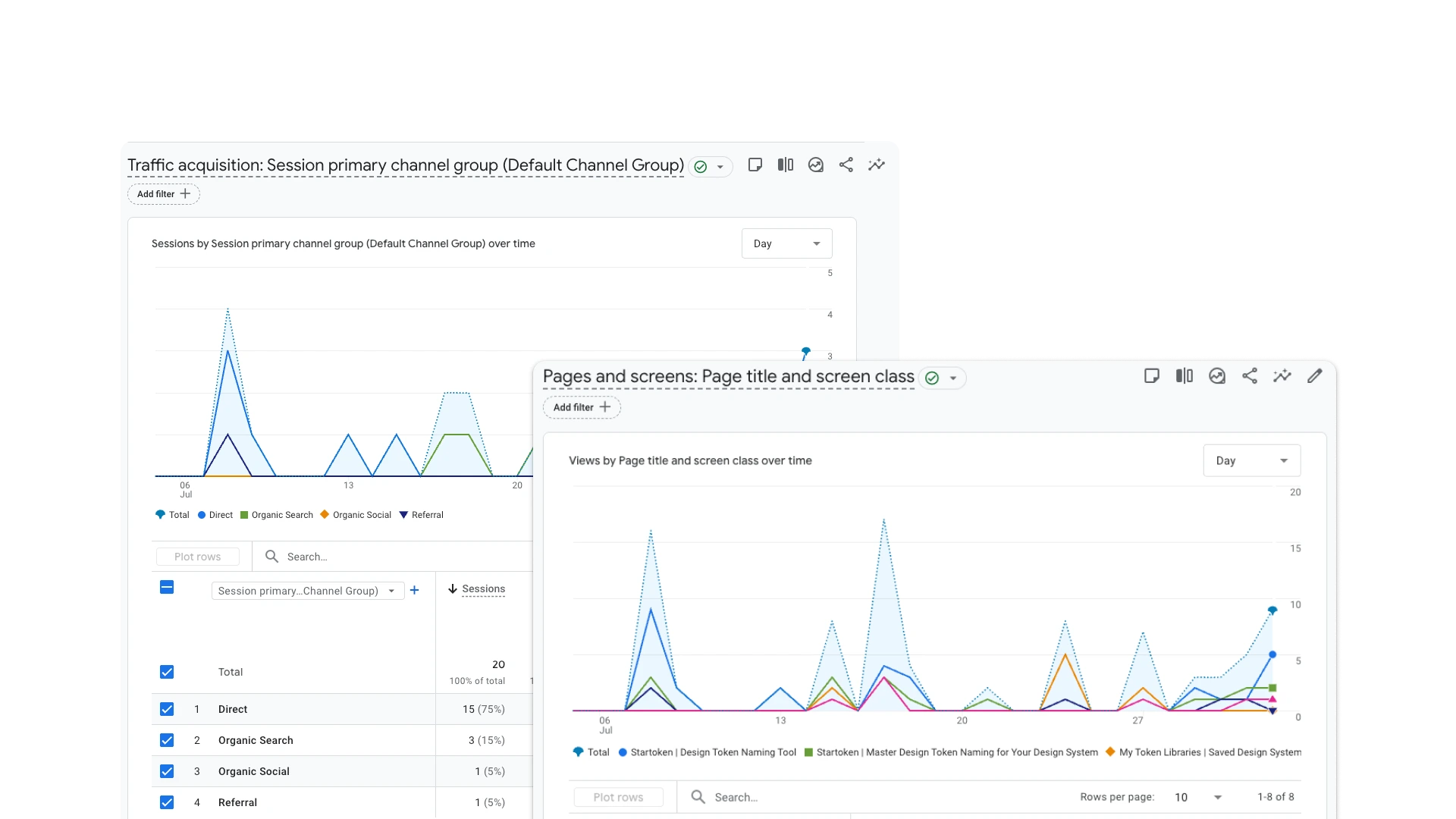Open insights sparkline icon in Traffic acquisition header
The image size is (1456, 819).
(x=877, y=165)
